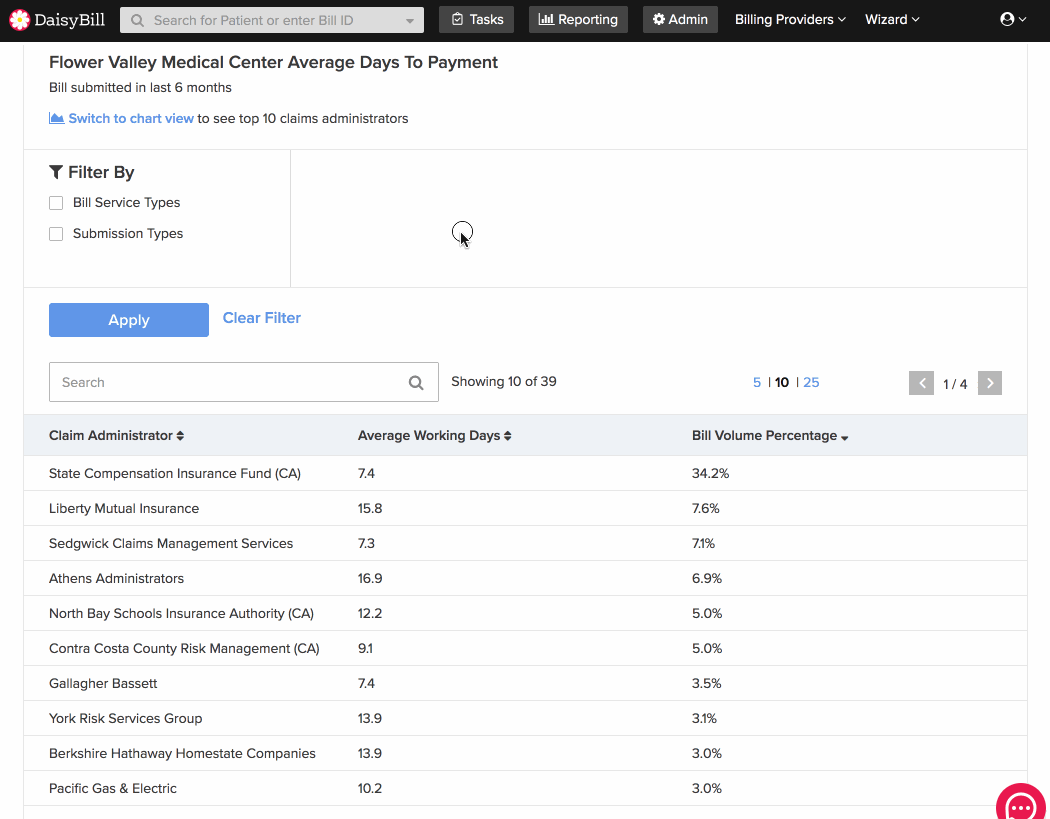This screenshot has height=819, width=1050.
Task: Click the Clear Filter link
Action: pyautogui.click(x=261, y=318)
